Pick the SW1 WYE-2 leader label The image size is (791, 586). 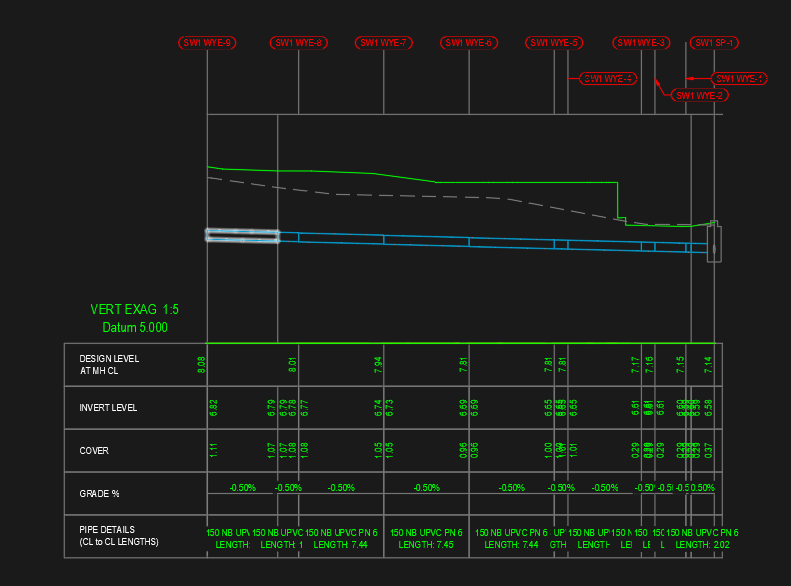[x=700, y=95]
